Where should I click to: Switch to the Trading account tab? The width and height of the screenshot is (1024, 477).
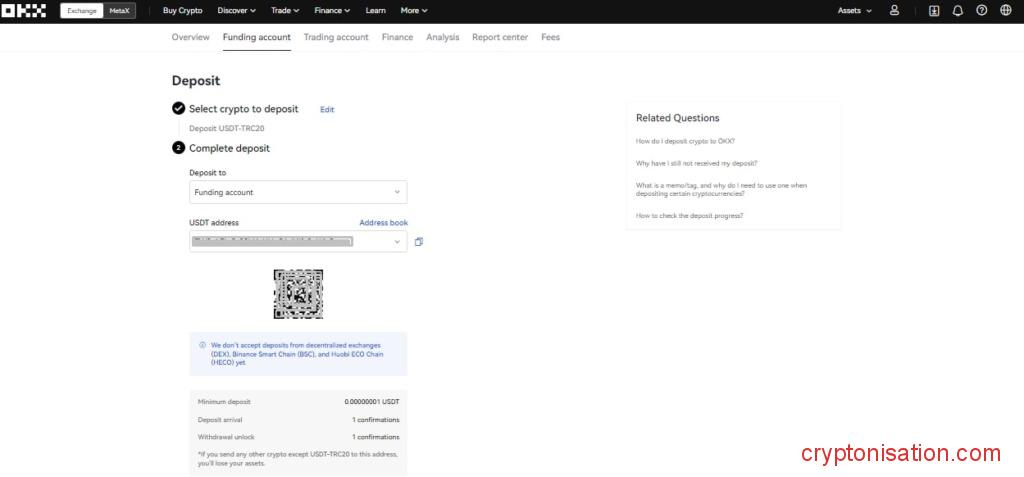point(336,37)
